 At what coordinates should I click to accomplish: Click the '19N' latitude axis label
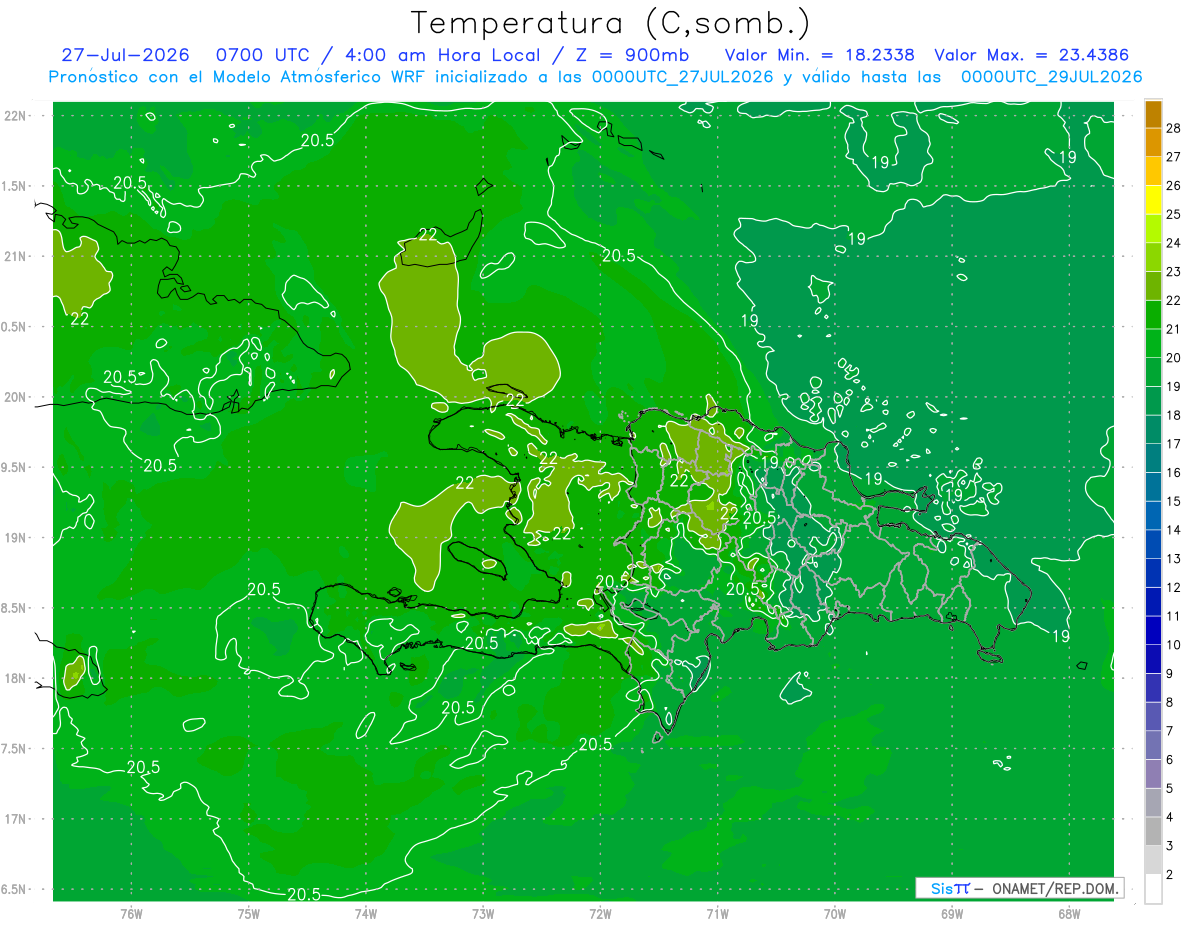15,538
